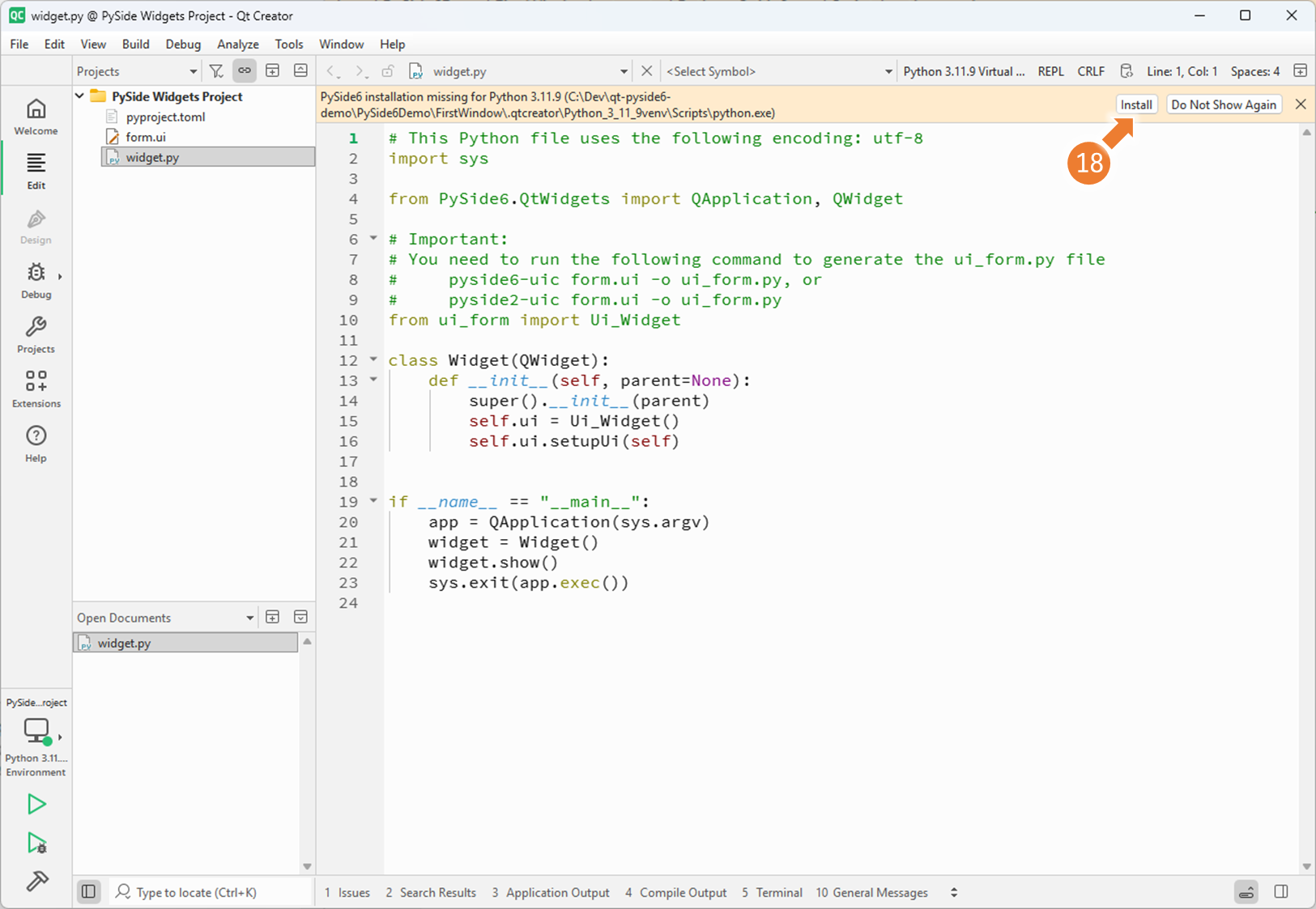Change CRLF line ending setting
Image resolution: width=1316 pixels, height=909 pixels.
(1091, 71)
